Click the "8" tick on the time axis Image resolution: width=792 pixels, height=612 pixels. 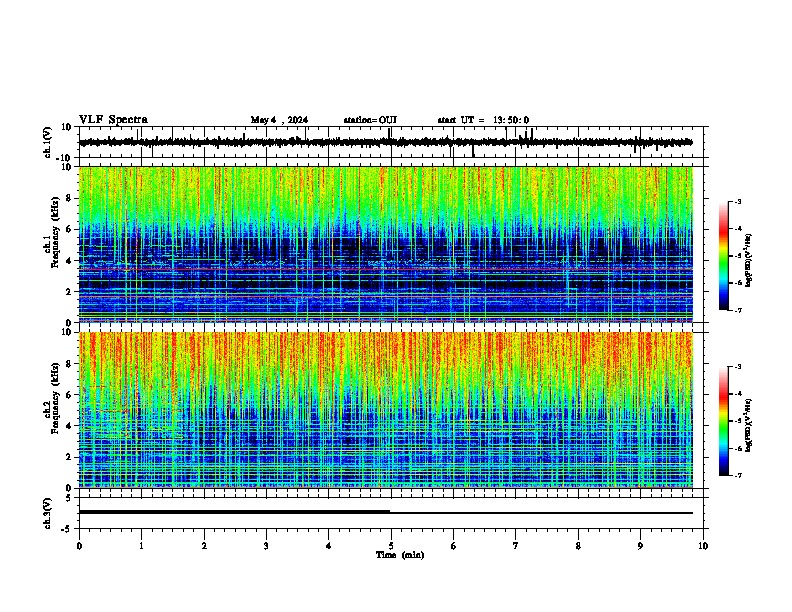pos(578,546)
